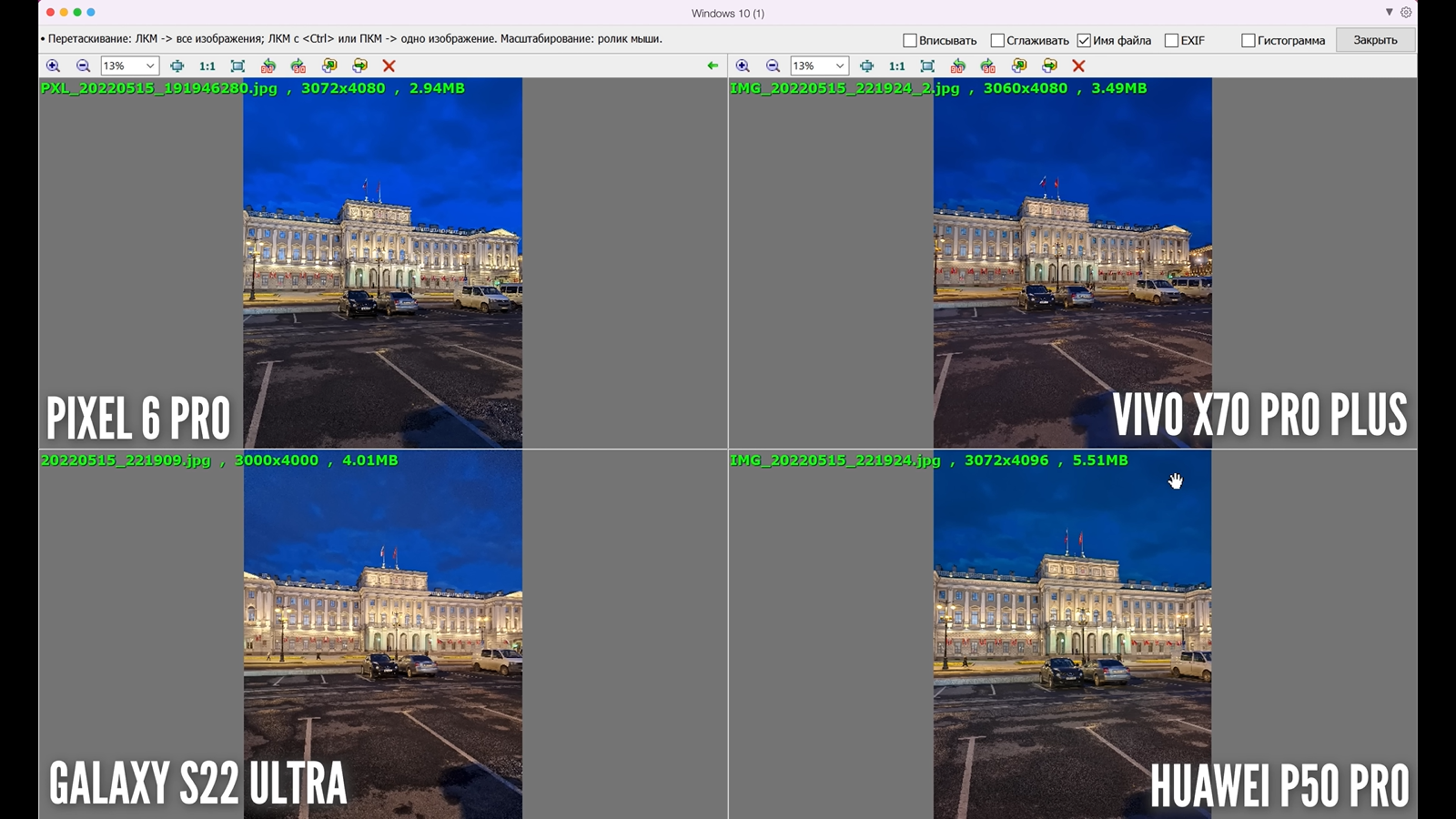Enable the Сглаживать checkbox

[997, 40]
